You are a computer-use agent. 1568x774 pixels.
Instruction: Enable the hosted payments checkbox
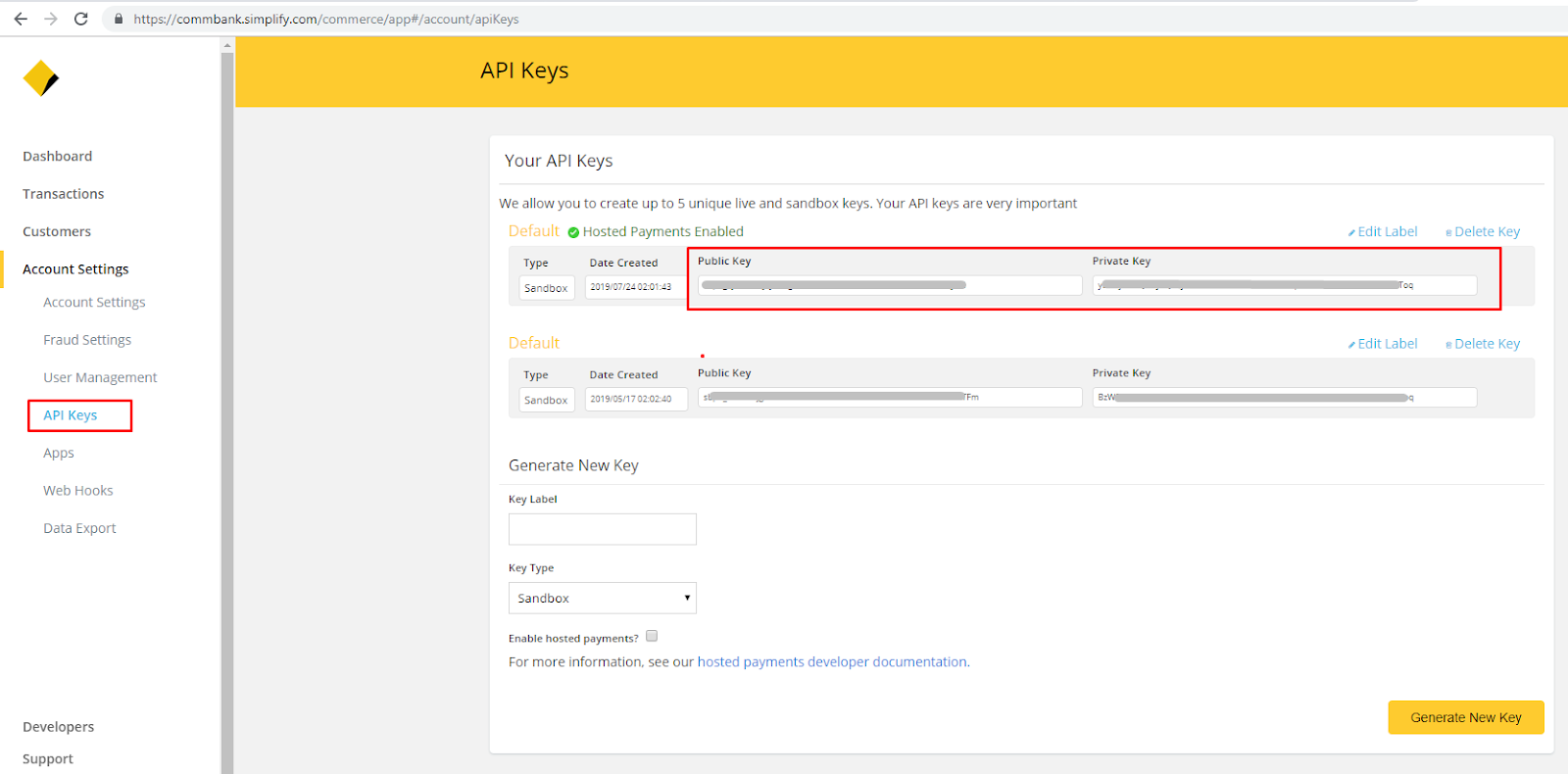(652, 636)
